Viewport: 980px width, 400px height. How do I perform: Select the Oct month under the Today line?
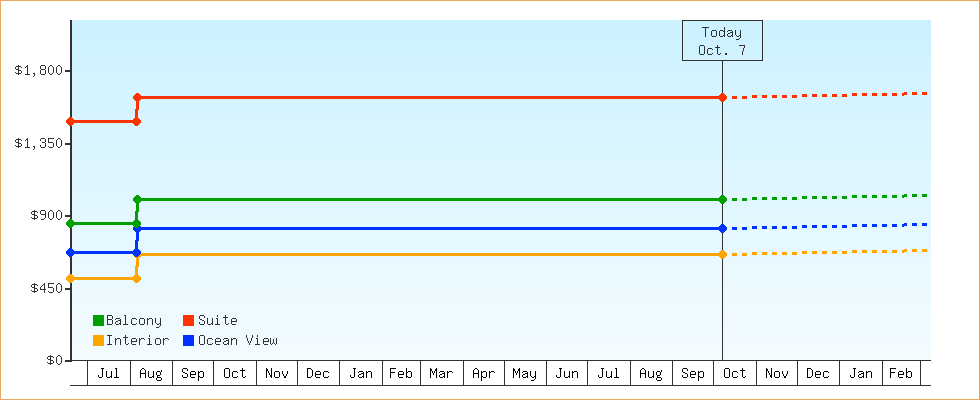tap(734, 373)
